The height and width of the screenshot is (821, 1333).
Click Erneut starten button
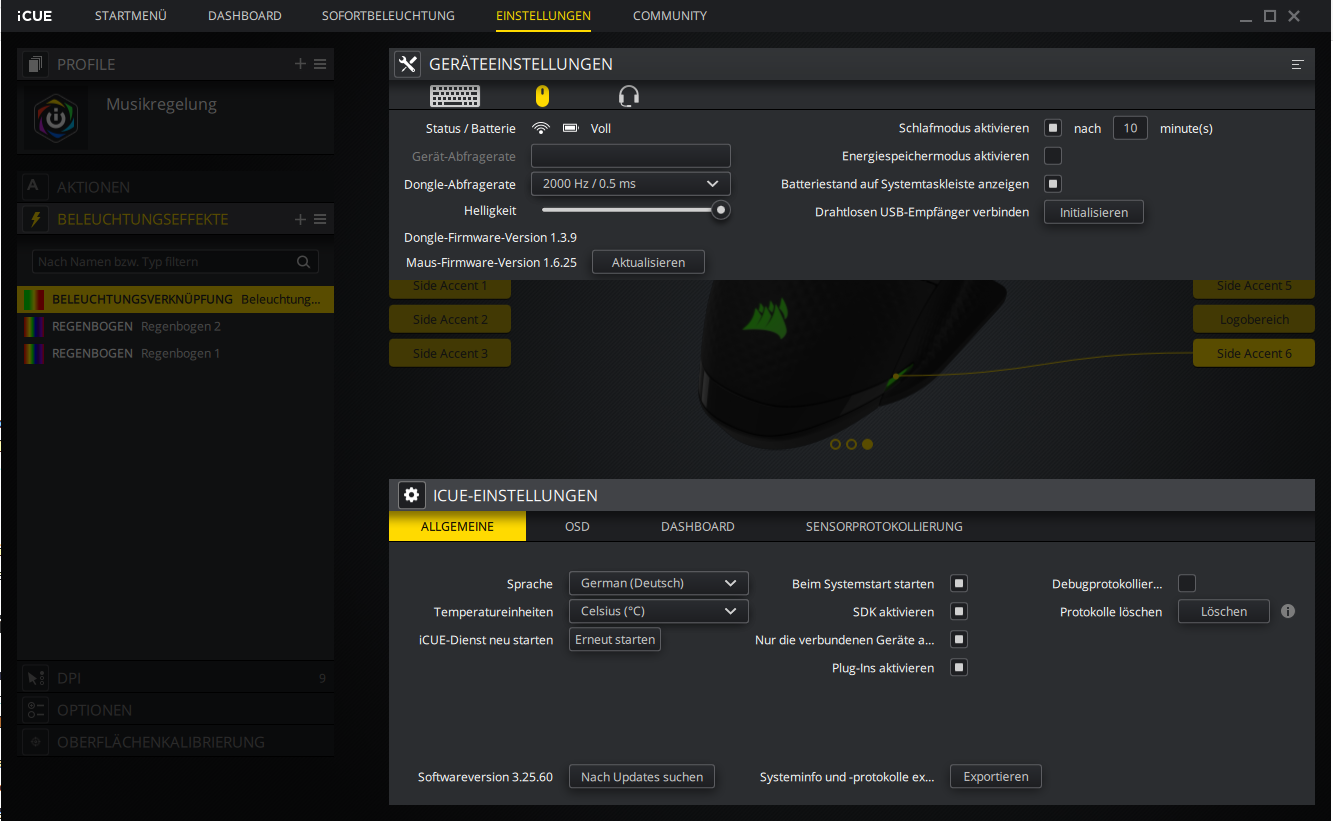point(615,639)
